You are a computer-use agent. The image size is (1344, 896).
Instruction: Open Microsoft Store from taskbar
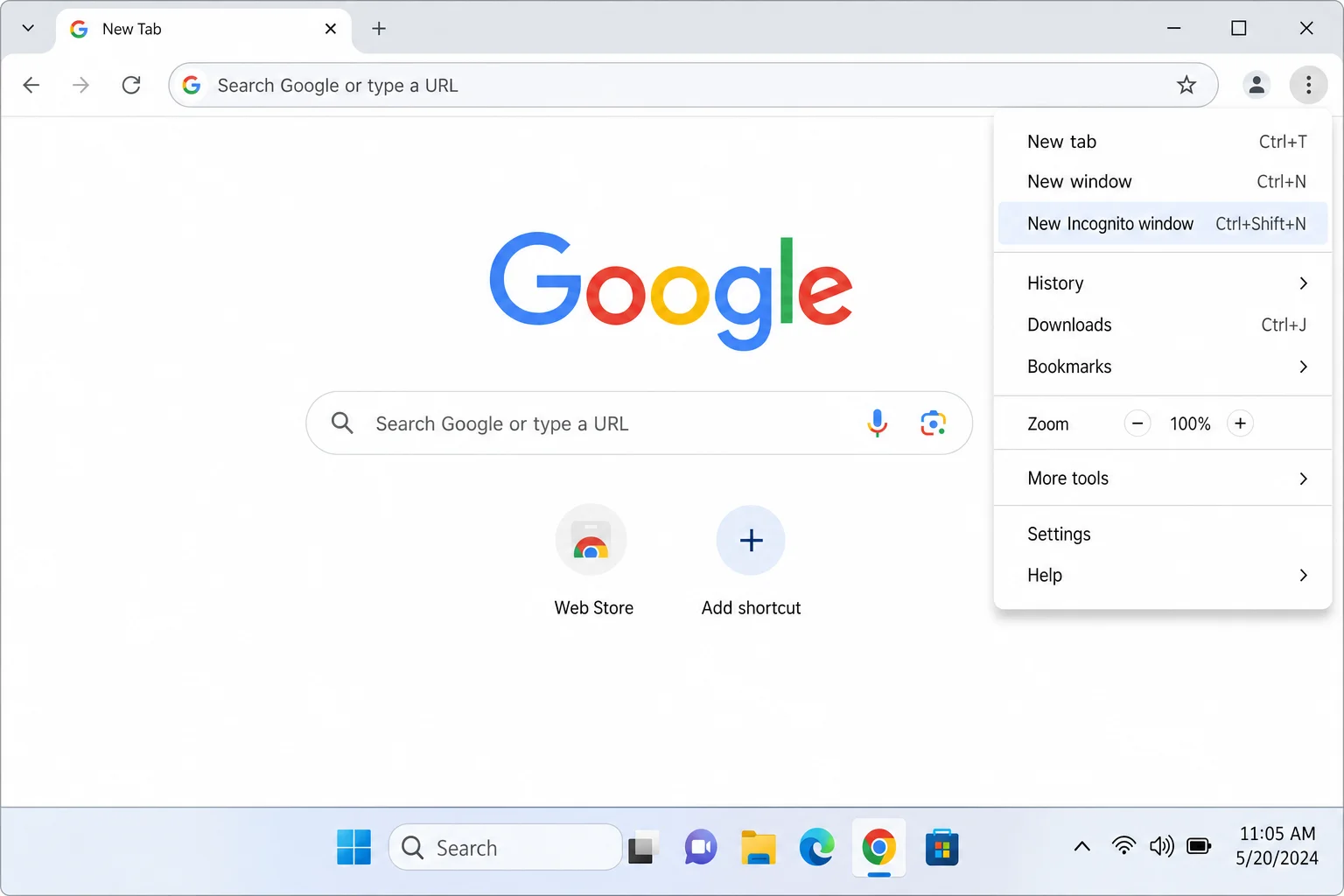click(941, 847)
